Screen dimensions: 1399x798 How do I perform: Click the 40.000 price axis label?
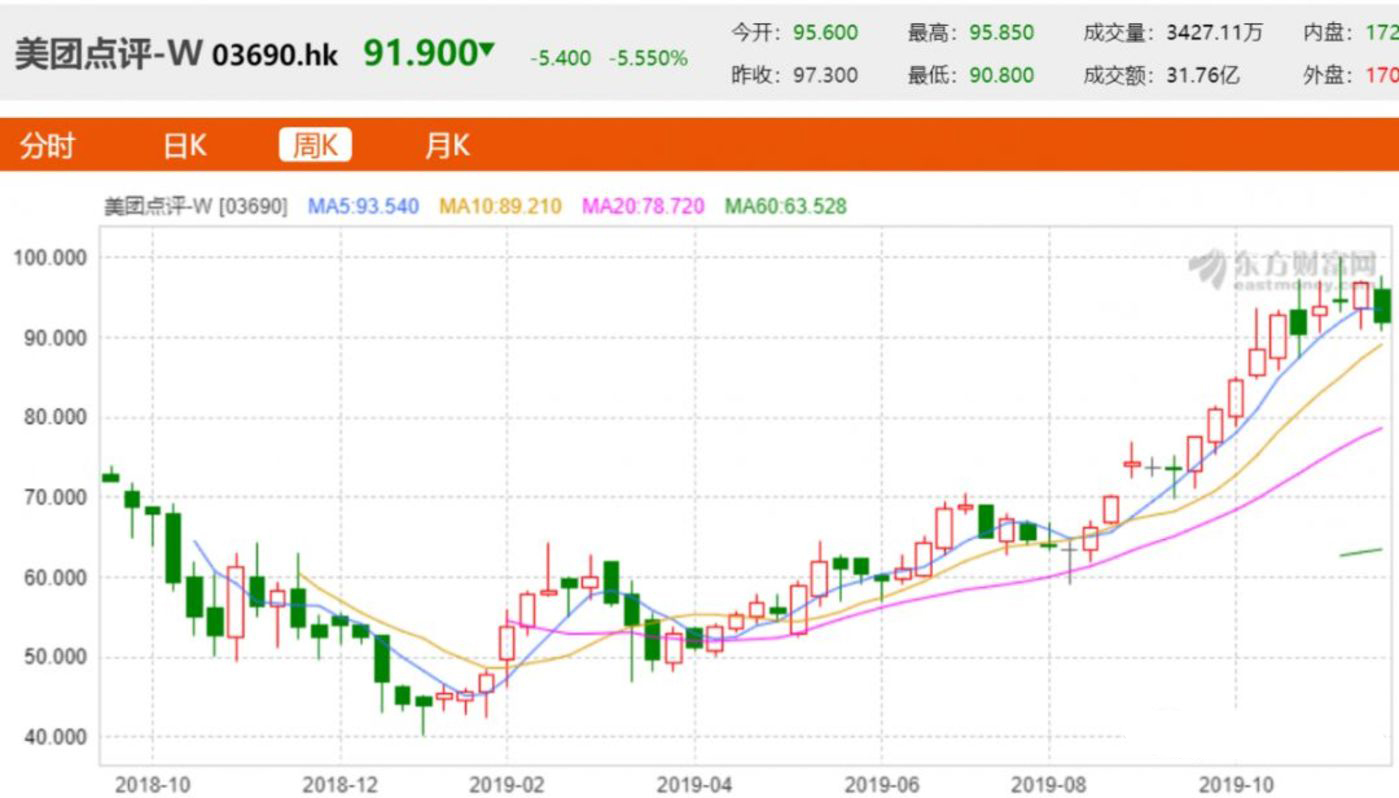[x=55, y=738]
